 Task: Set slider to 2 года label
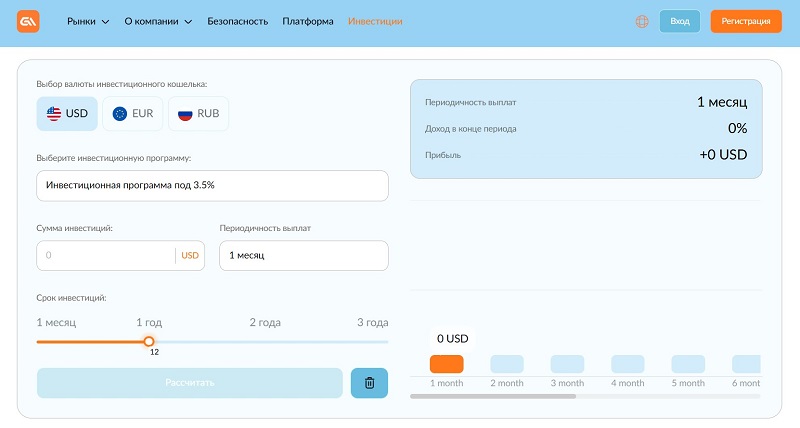tap(265, 322)
